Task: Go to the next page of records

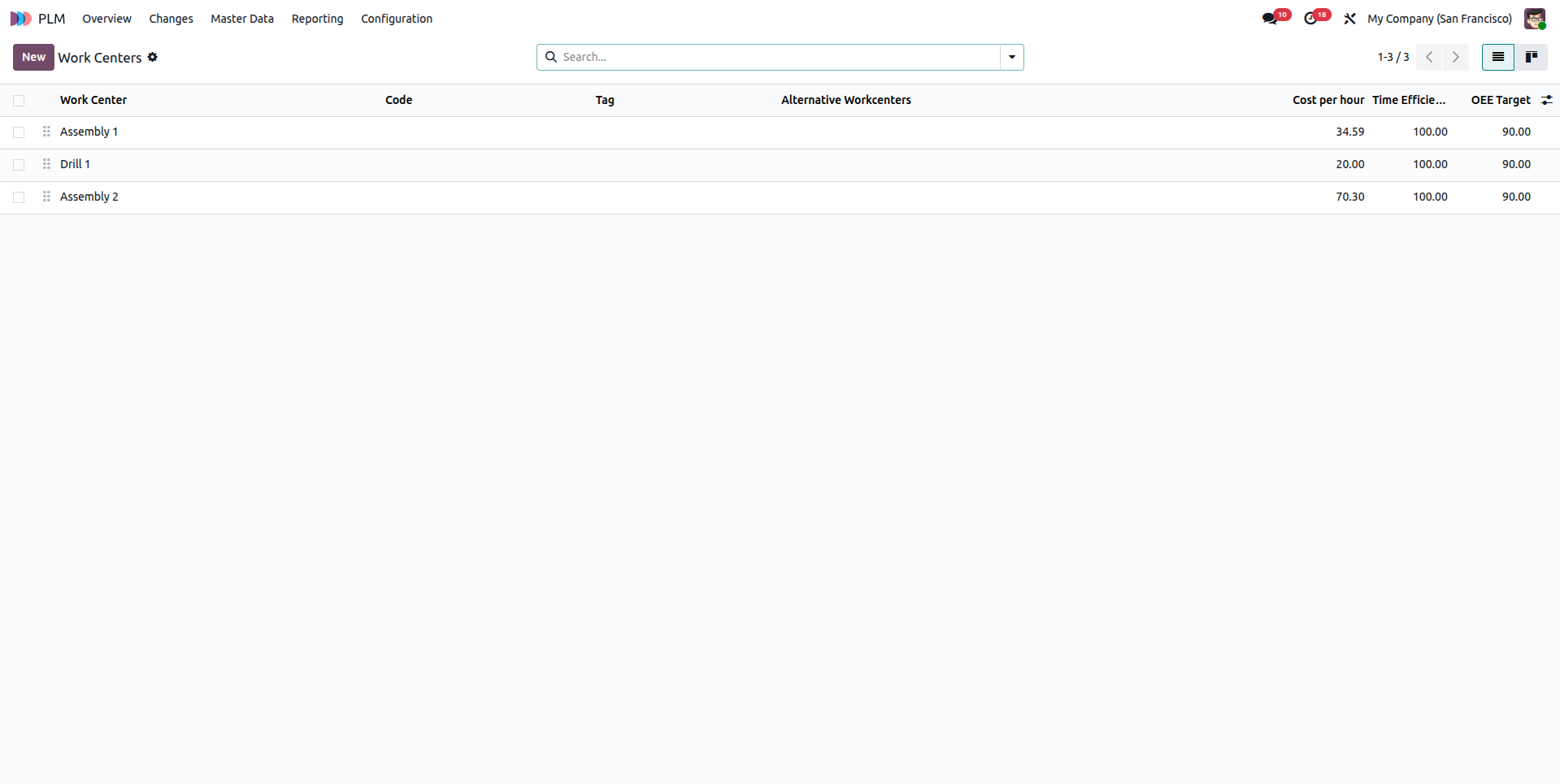Action: [x=1456, y=57]
